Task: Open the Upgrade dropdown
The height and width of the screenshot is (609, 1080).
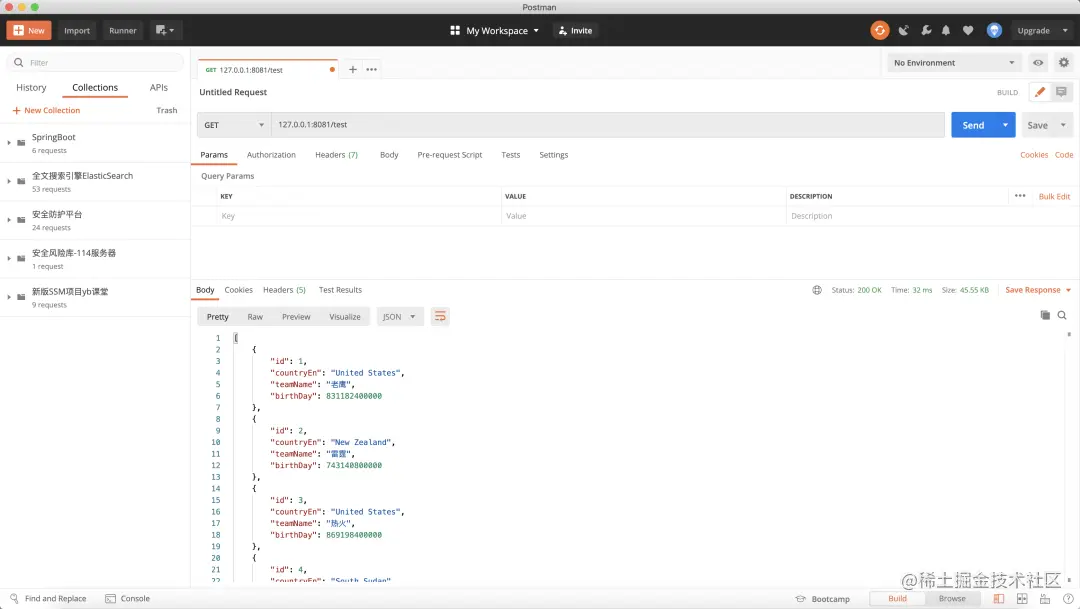Action: 1041,30
